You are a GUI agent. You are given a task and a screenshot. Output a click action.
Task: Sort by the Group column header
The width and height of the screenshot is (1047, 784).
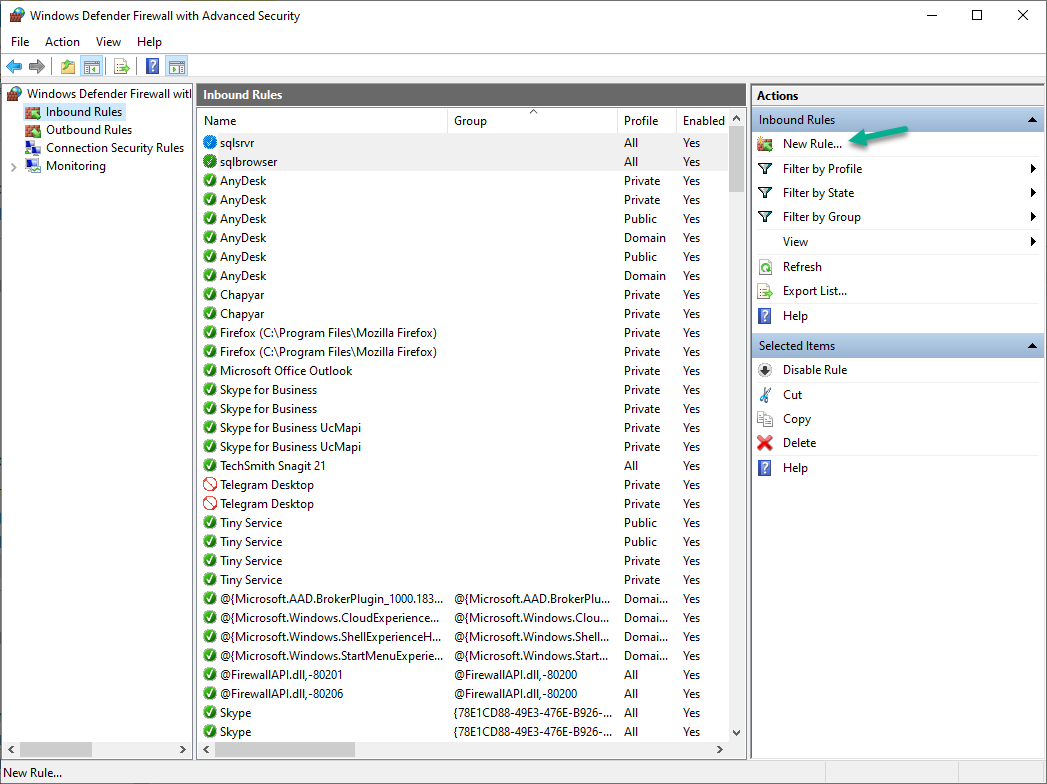point(532,121)
